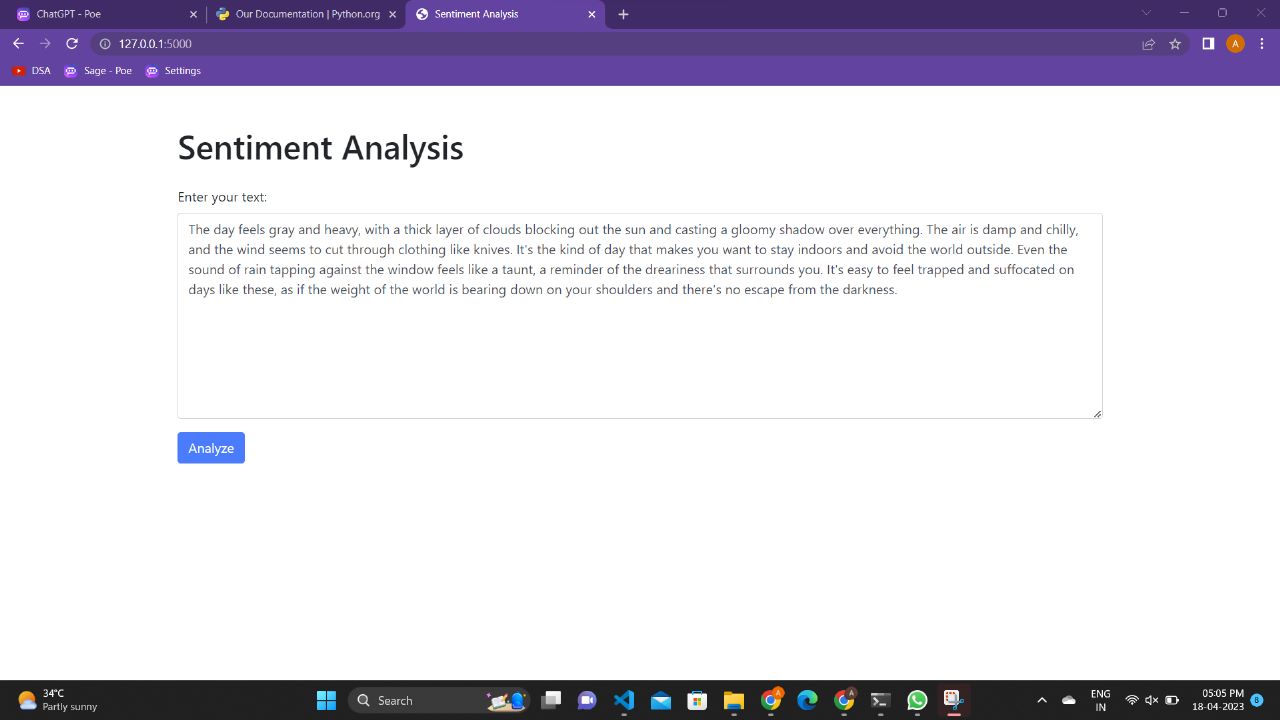The width and height of the screenshot is (1280, 720).
Task: Open the browser three-dot menu
Action: 1262,43
